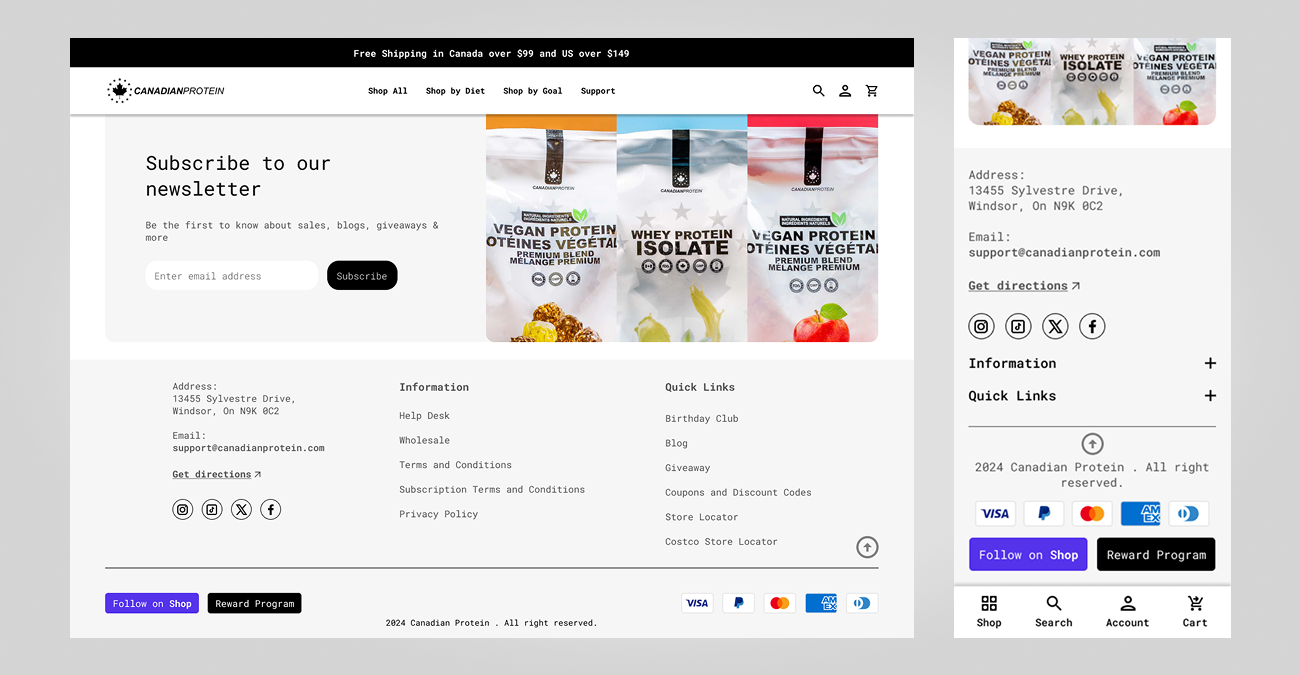The height and width of the screenshot is (675, 1300).
Task: Expand Quick Links section plus in mobile view
Action: pos(1210,396)
